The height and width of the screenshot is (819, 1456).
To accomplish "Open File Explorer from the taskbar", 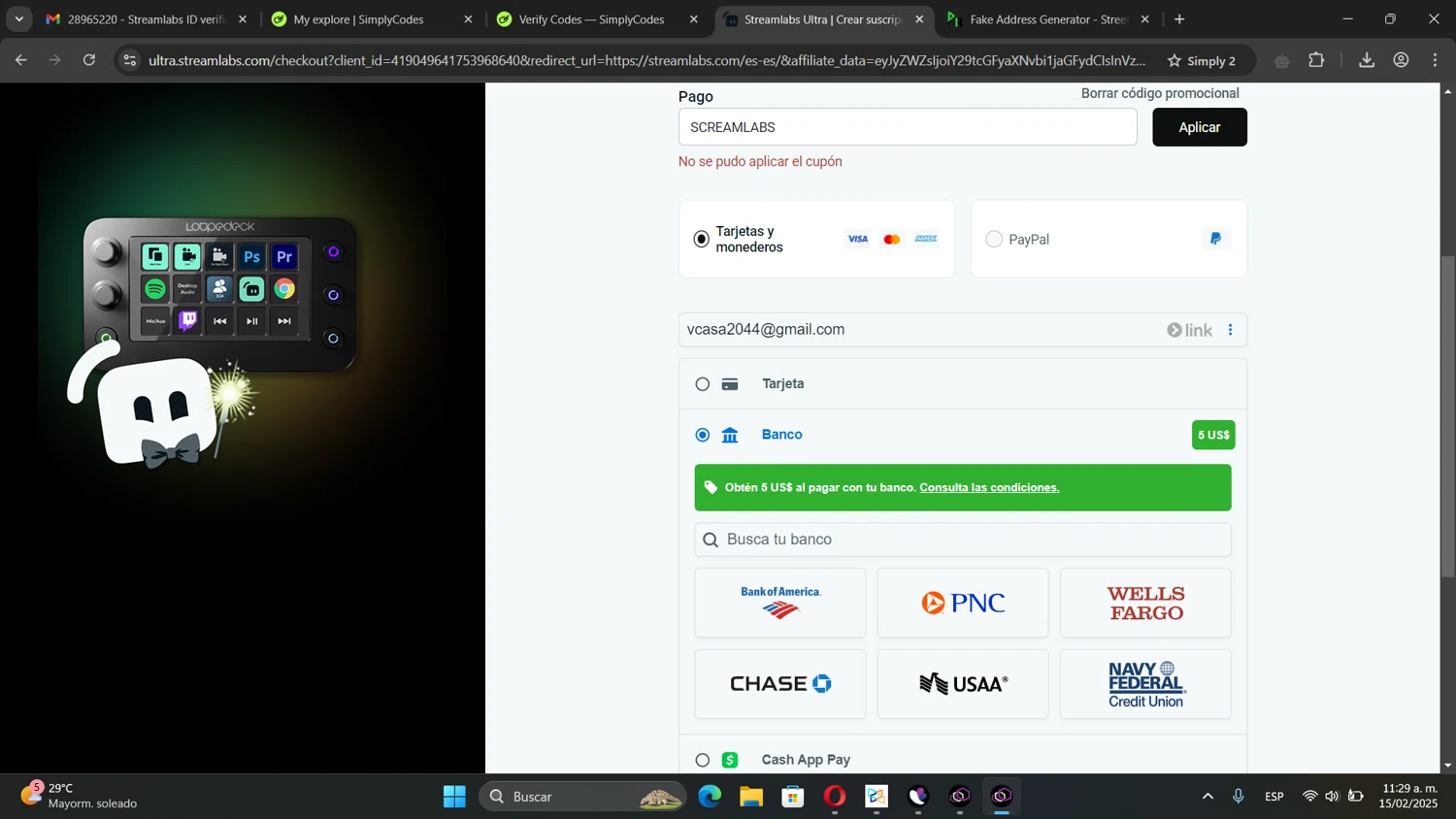I will tap(751, 797).
